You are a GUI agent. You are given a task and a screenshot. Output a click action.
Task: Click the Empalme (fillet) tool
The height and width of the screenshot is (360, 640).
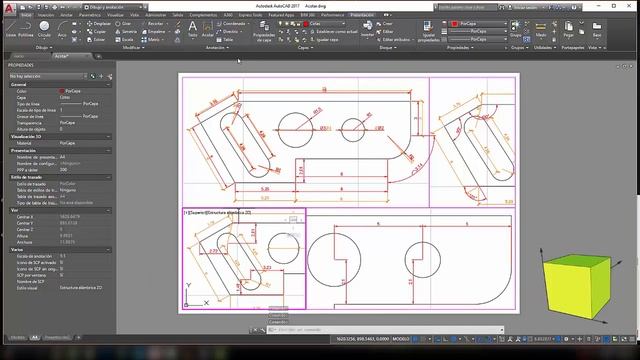[x=153, y=31]
